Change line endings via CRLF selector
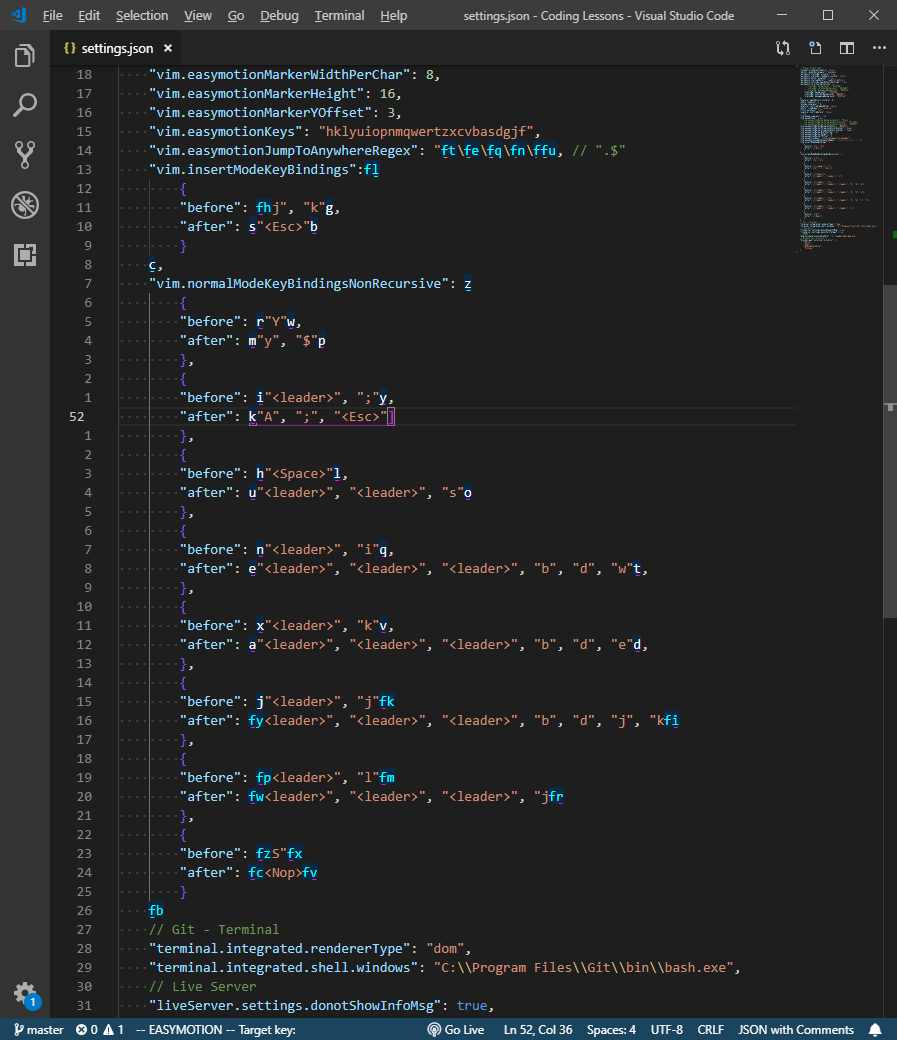The width and height of the screenshot is (897, 1040). coord(710,1029)
